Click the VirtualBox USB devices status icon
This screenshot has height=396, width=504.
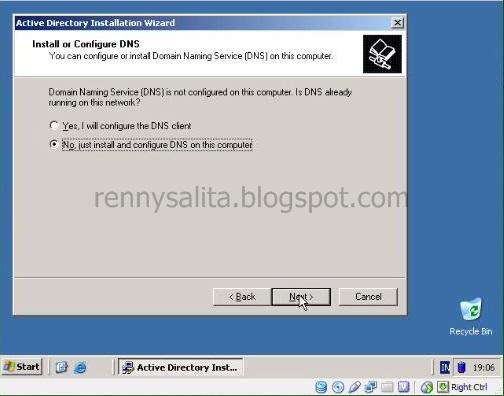coord(355,387)
